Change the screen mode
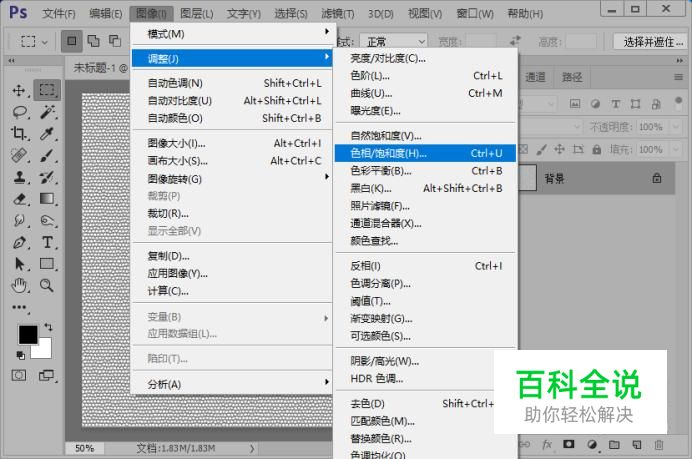 click(46, 376)
